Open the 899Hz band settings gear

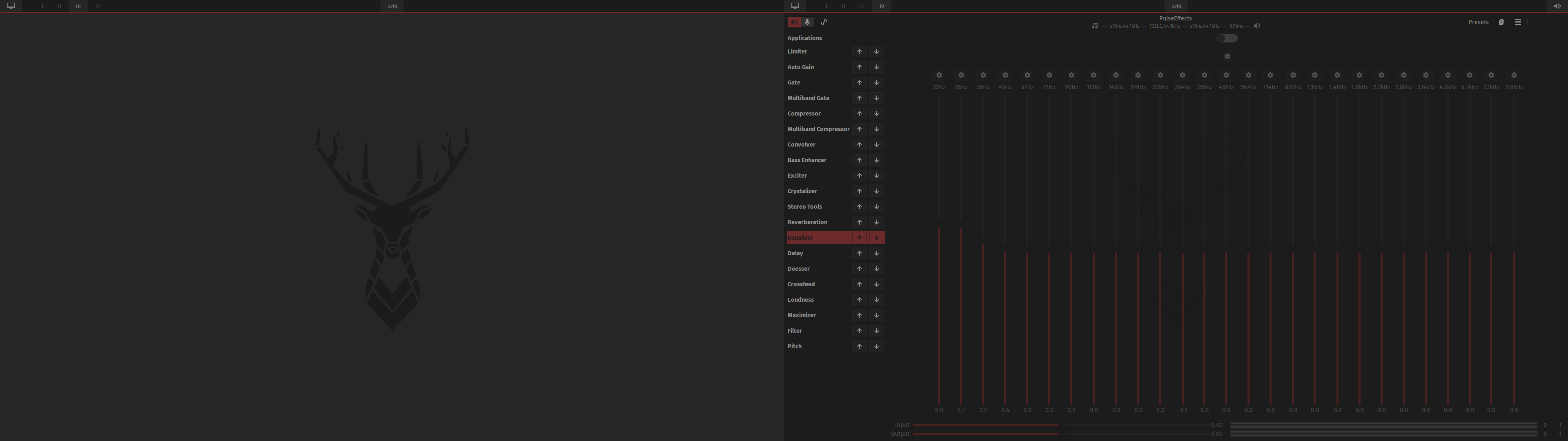tap(1293, 76)
